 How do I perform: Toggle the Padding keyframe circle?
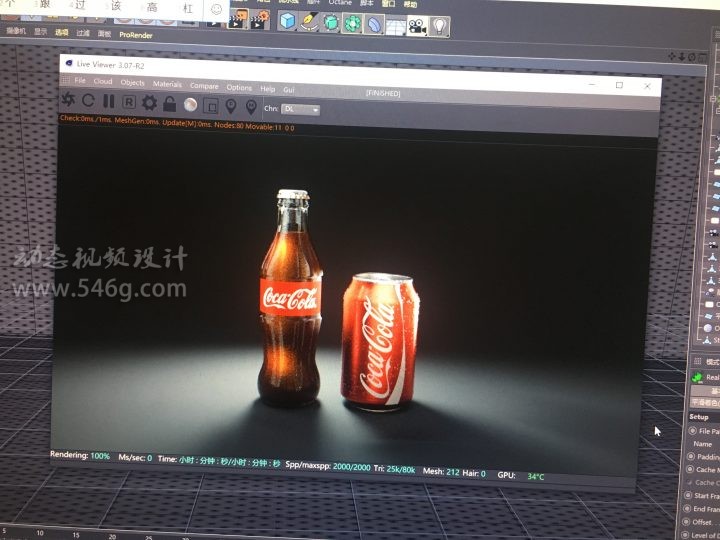click(691, 456)
